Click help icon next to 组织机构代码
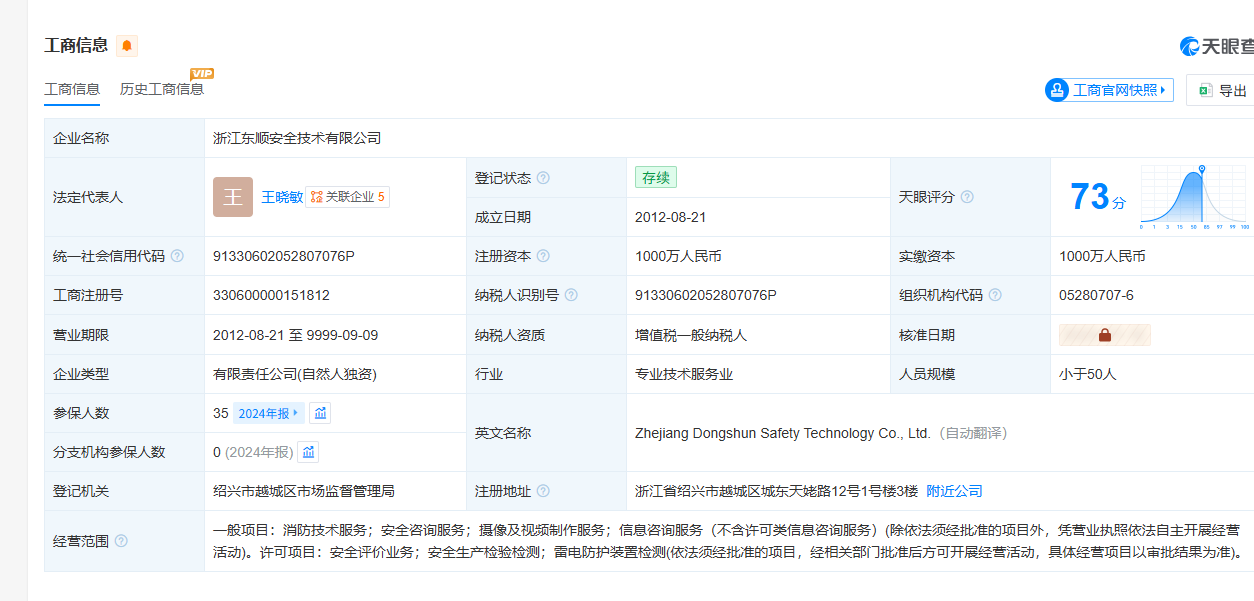This screenshot has height=601, width=1254. point(995,295)
